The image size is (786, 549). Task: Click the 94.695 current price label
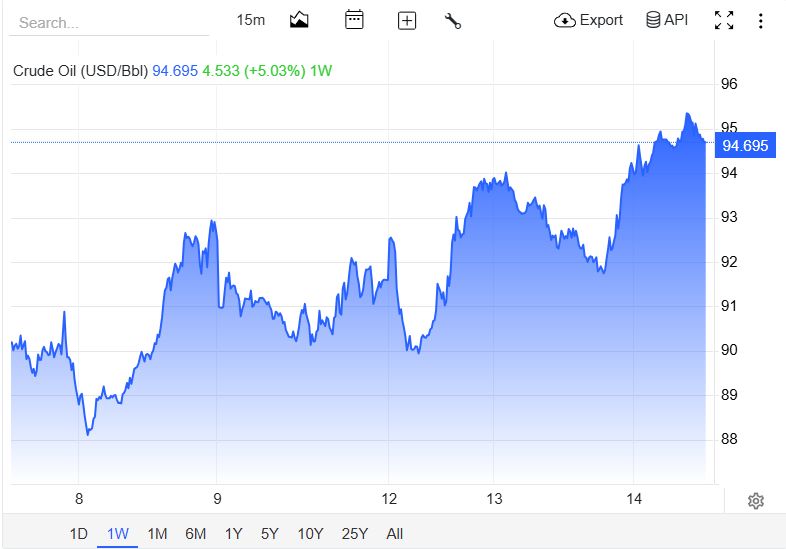click(745, 145)
